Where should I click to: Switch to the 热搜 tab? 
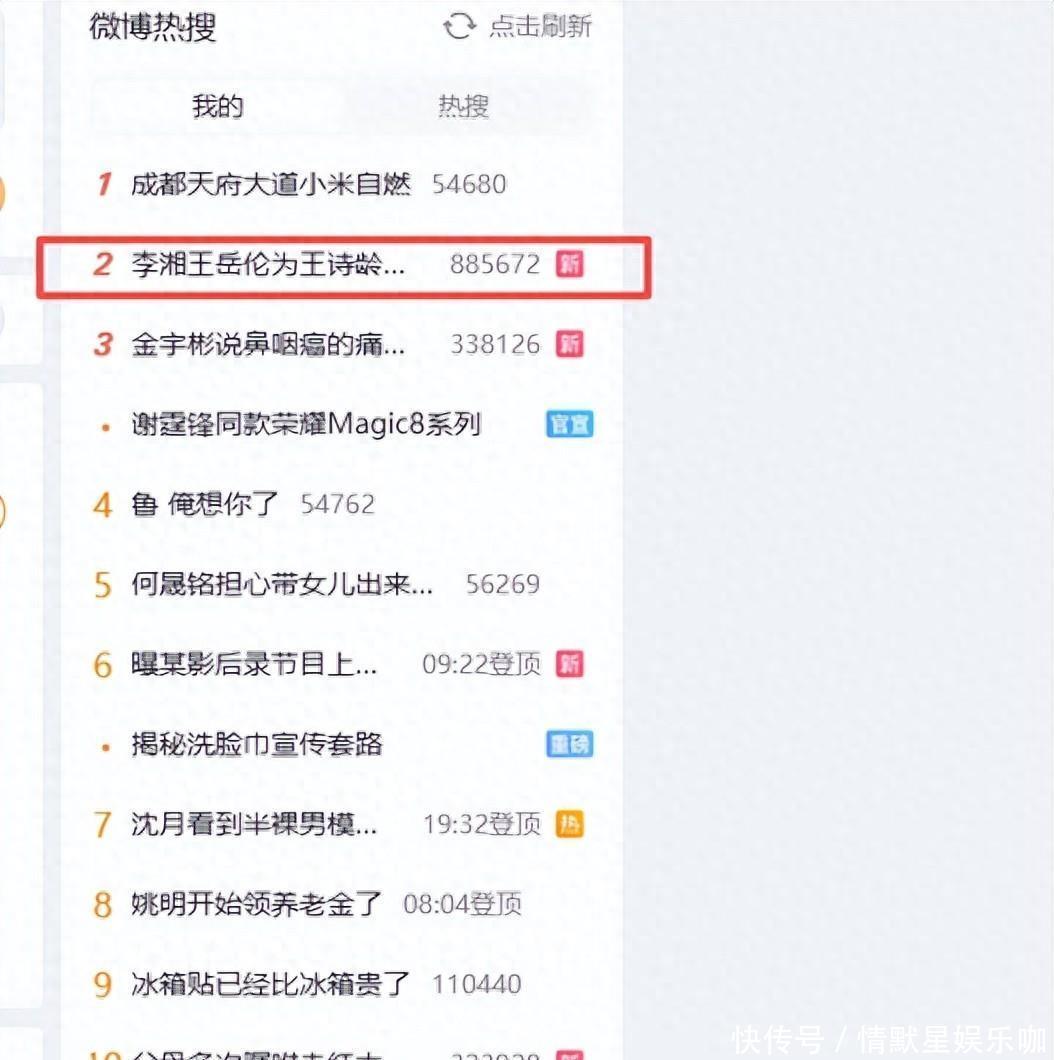pyautogui.click(x=463, y=106)
